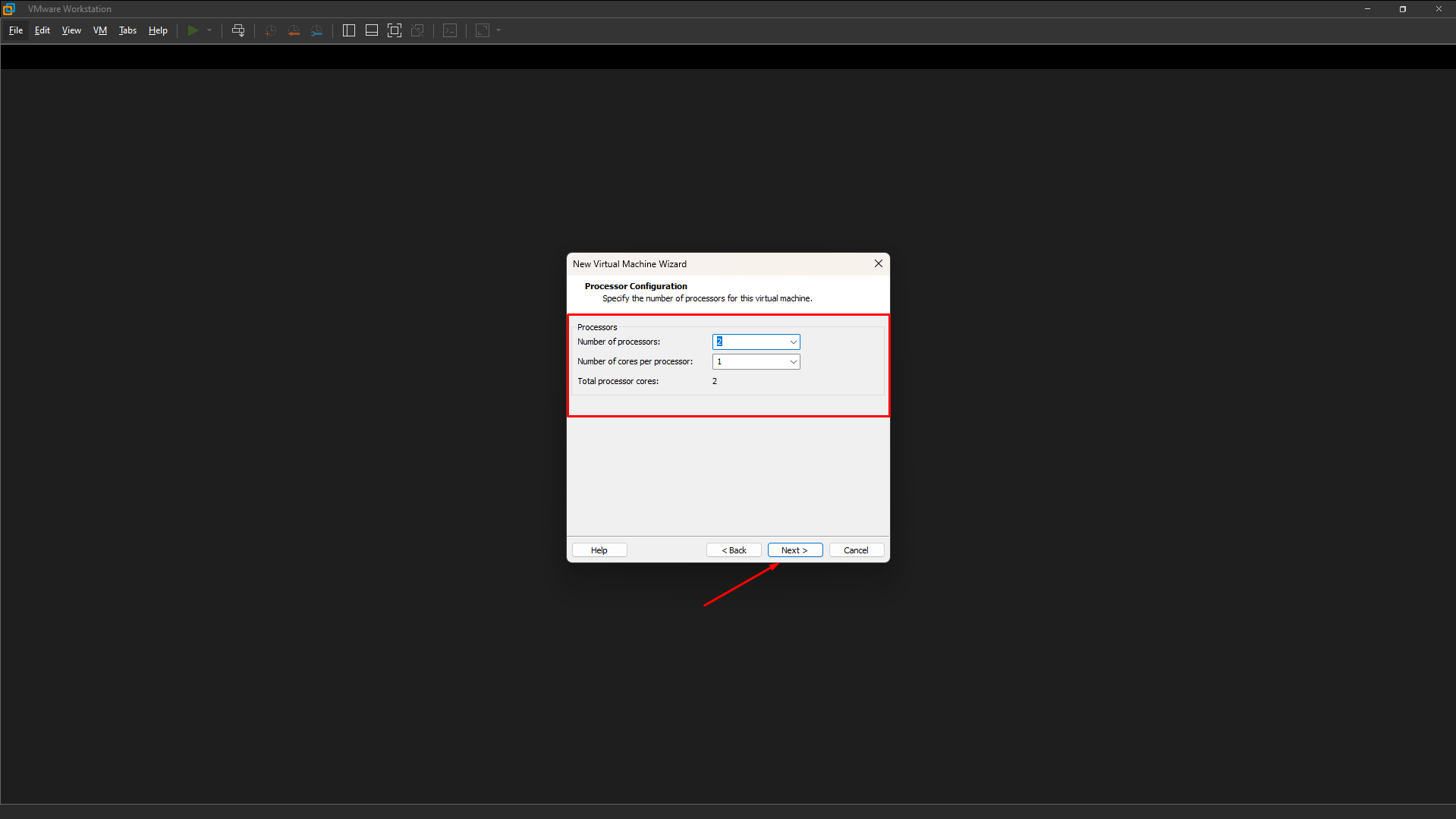Toggle the thumbnail bar icon

pyautogui.click(x=372, y=30)
